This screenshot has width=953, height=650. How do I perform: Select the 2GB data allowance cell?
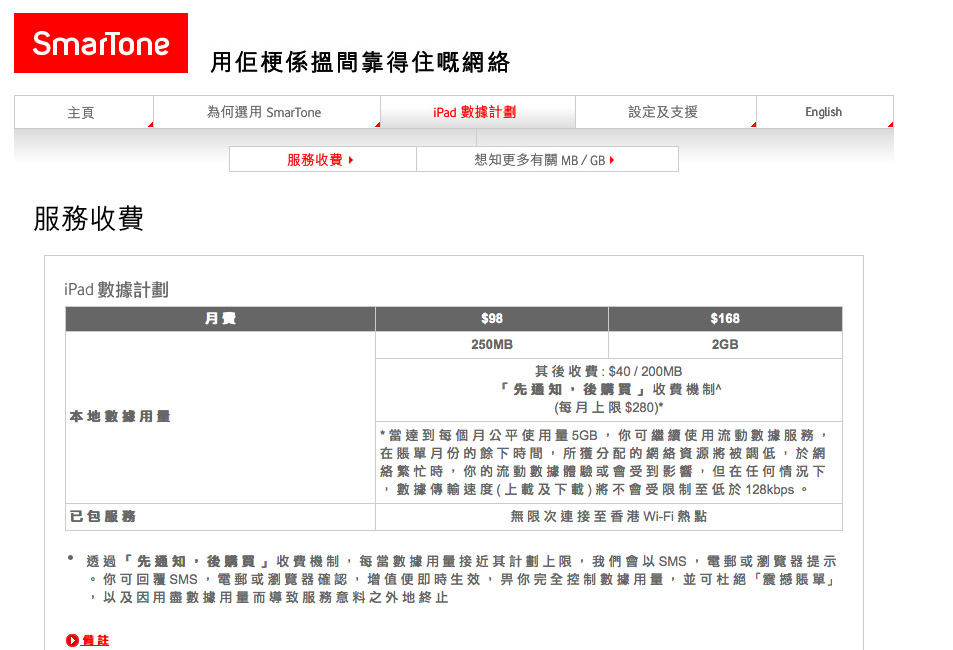coord(725,345)
